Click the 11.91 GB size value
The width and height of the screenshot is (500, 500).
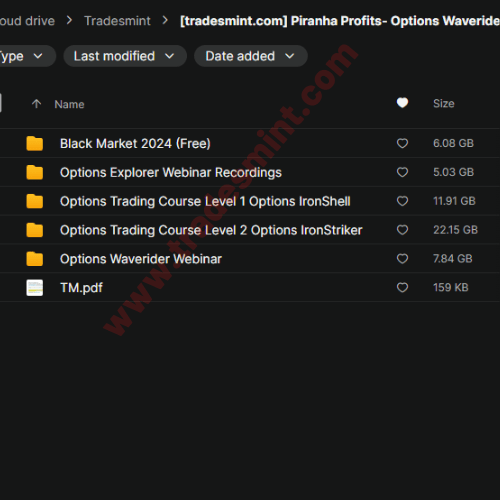[454, 201]
